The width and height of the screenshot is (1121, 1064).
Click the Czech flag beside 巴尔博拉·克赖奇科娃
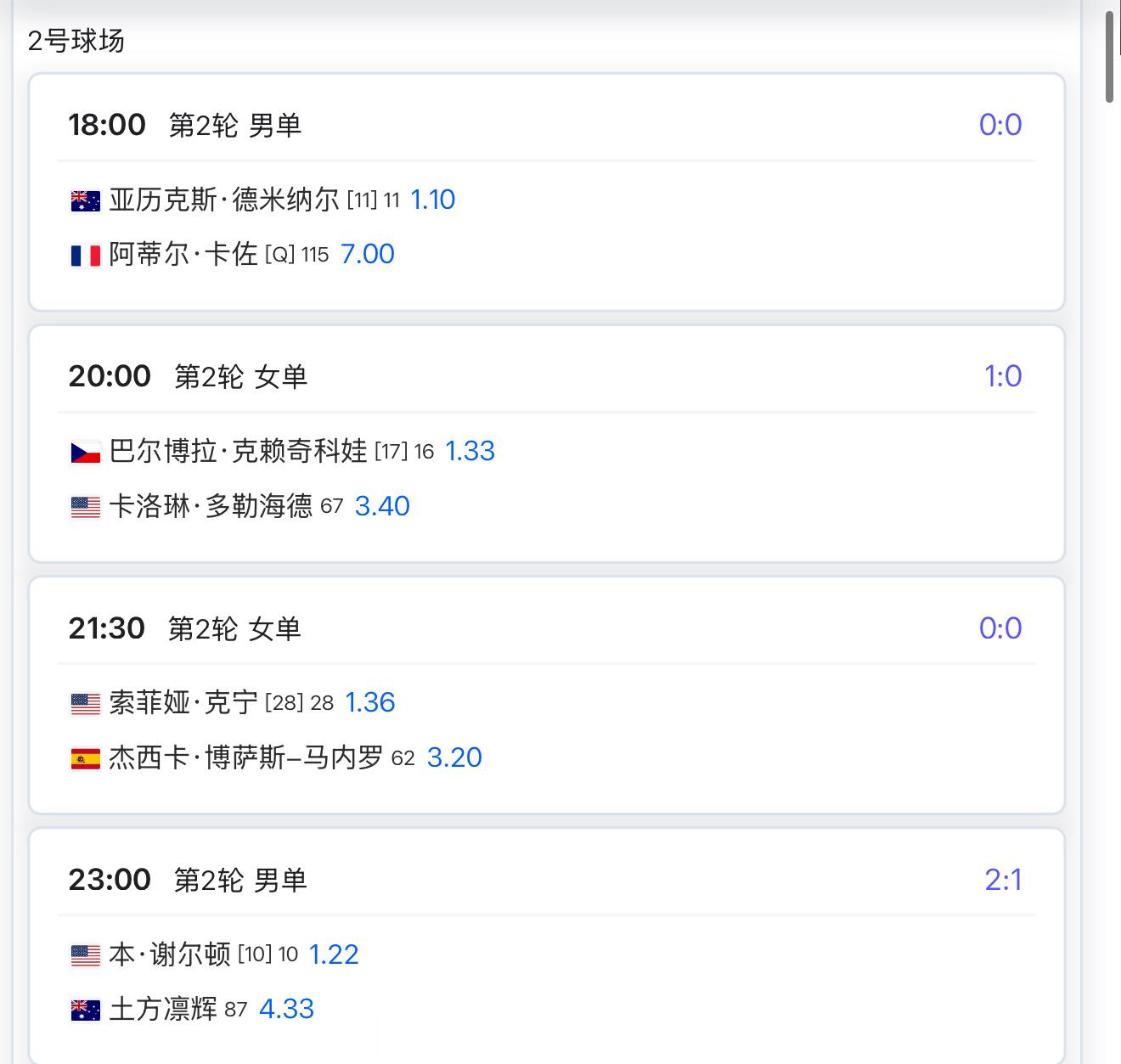click(x=85, y=452)
